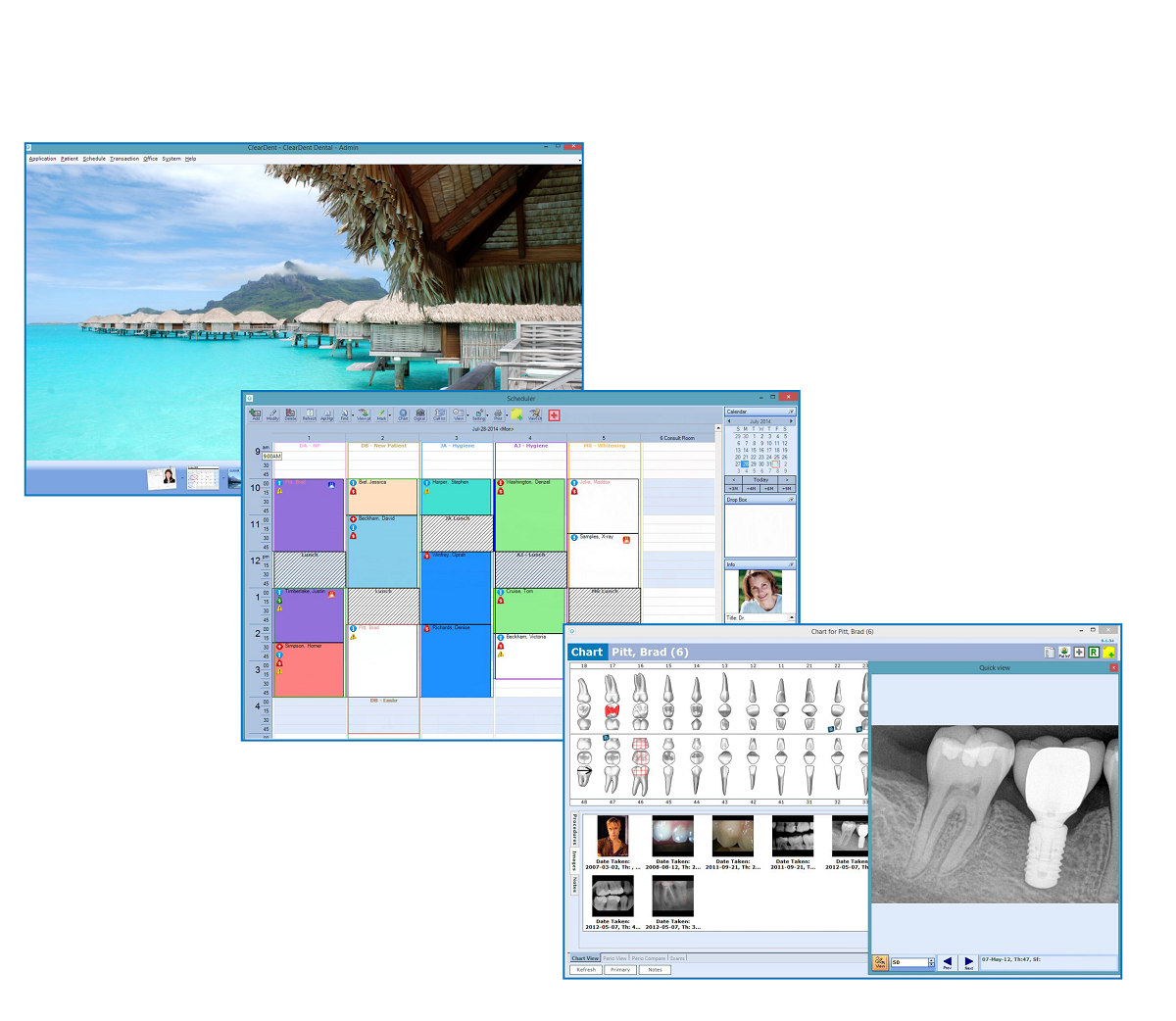Click the spinner on Quick view value 50

click(931, 962)
